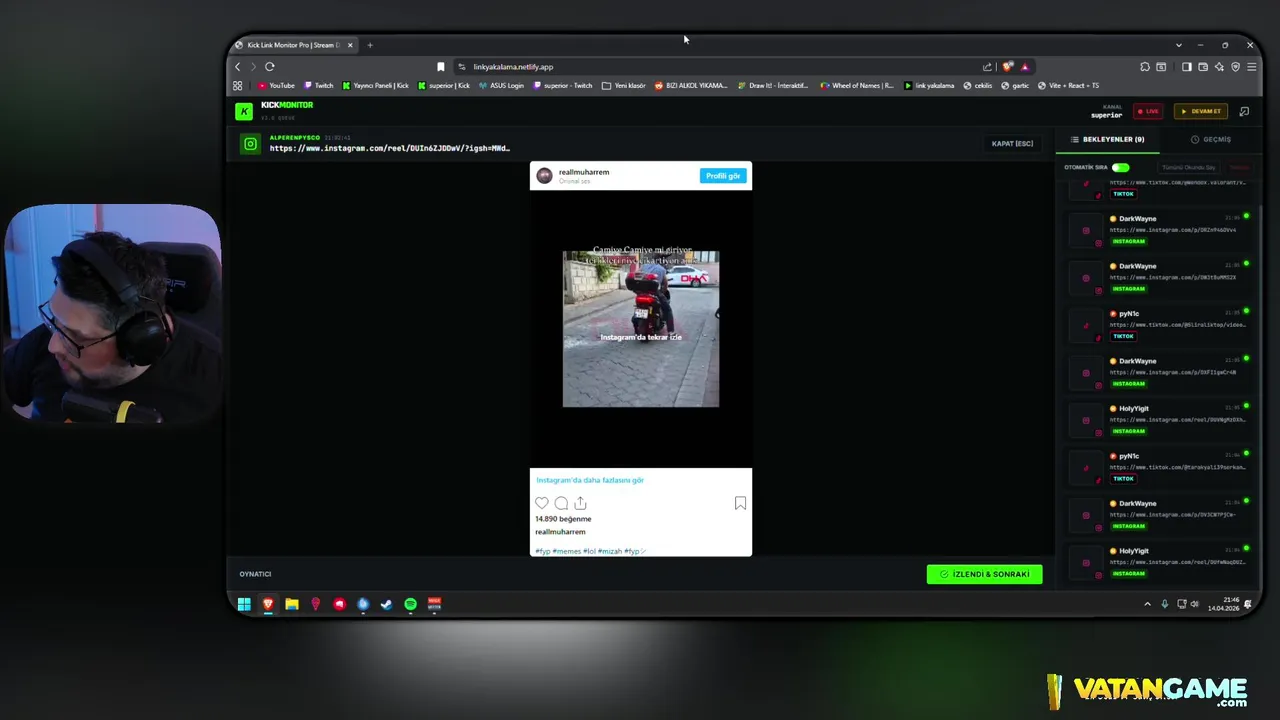The height and width of the screenshot is (720, 1280).
Task: Open Spotify from taskbar
Action: point(411,604)
